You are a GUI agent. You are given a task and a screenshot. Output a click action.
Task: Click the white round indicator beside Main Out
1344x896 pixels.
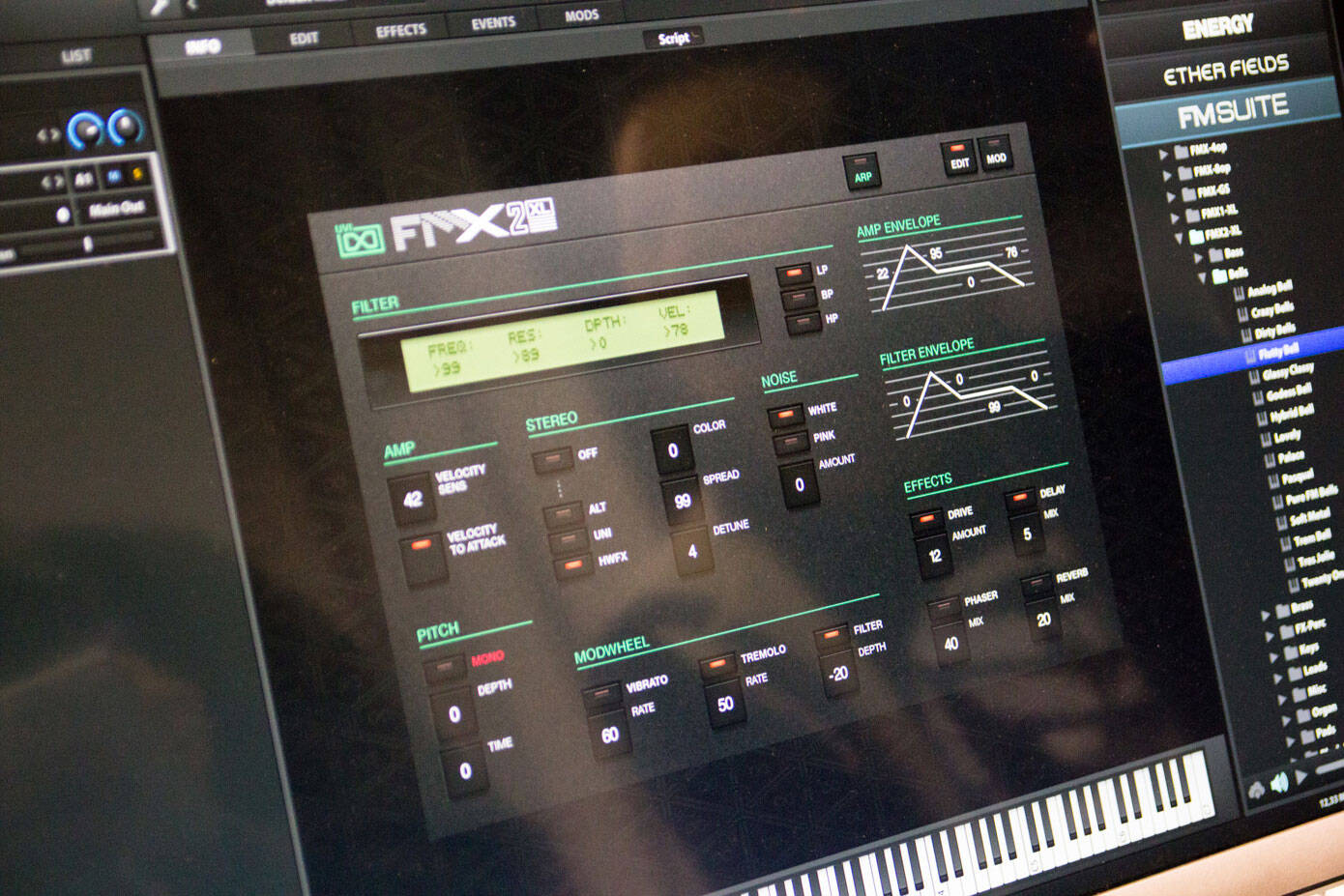(64, 215)
